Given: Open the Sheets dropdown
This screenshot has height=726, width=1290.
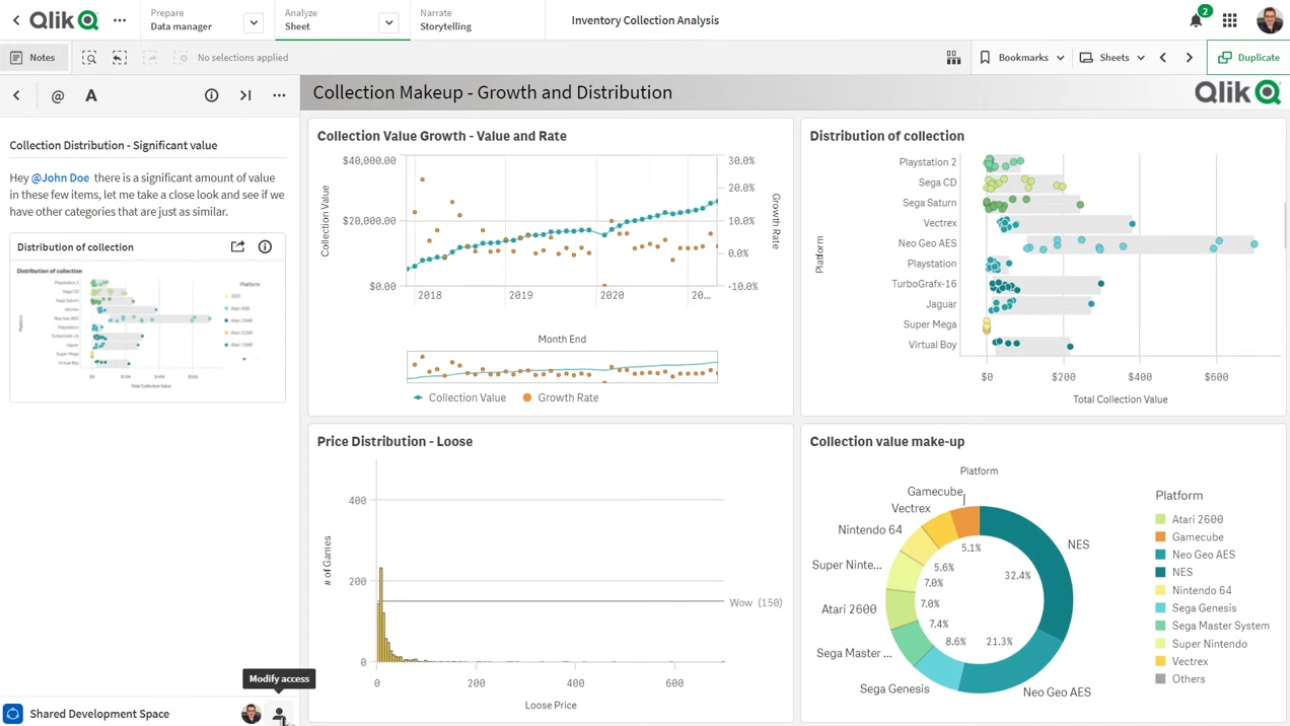Looking at the screenshot, I should click(1112, 58).
